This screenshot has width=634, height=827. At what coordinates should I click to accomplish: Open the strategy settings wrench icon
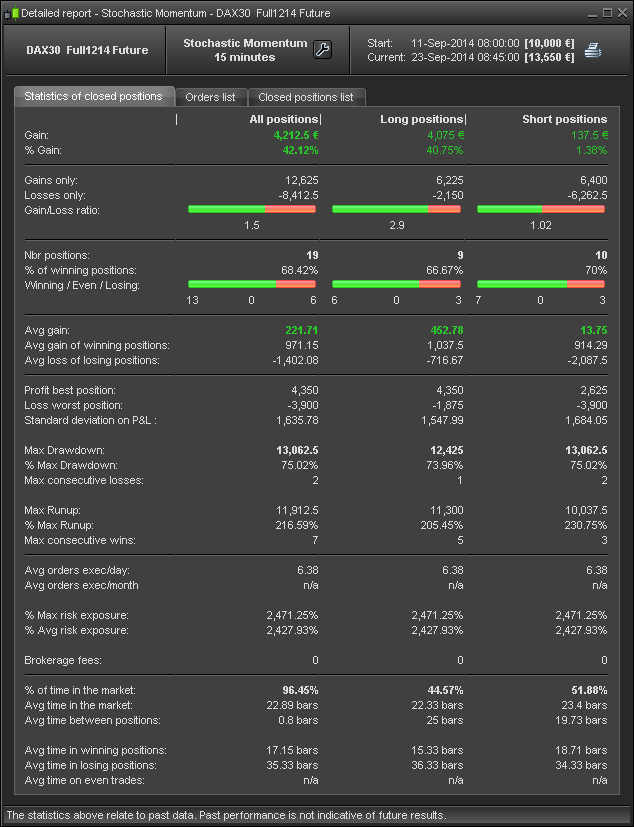[x=322, y=50]
